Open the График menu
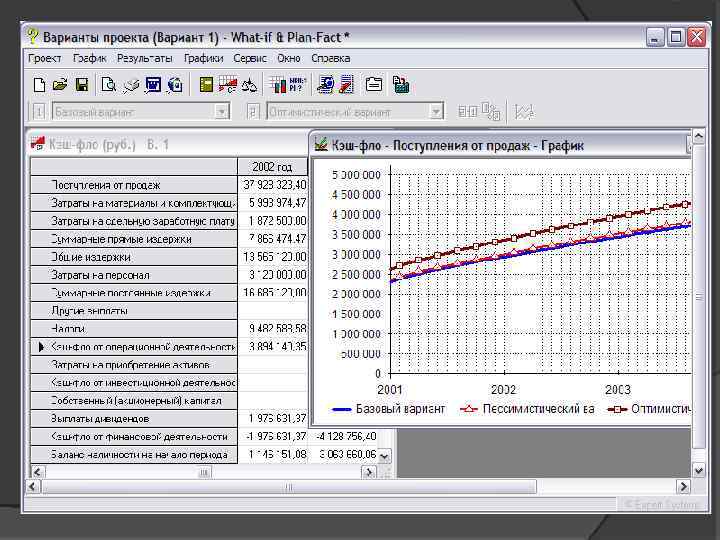720x540 pixels. (x=90, y=58)
